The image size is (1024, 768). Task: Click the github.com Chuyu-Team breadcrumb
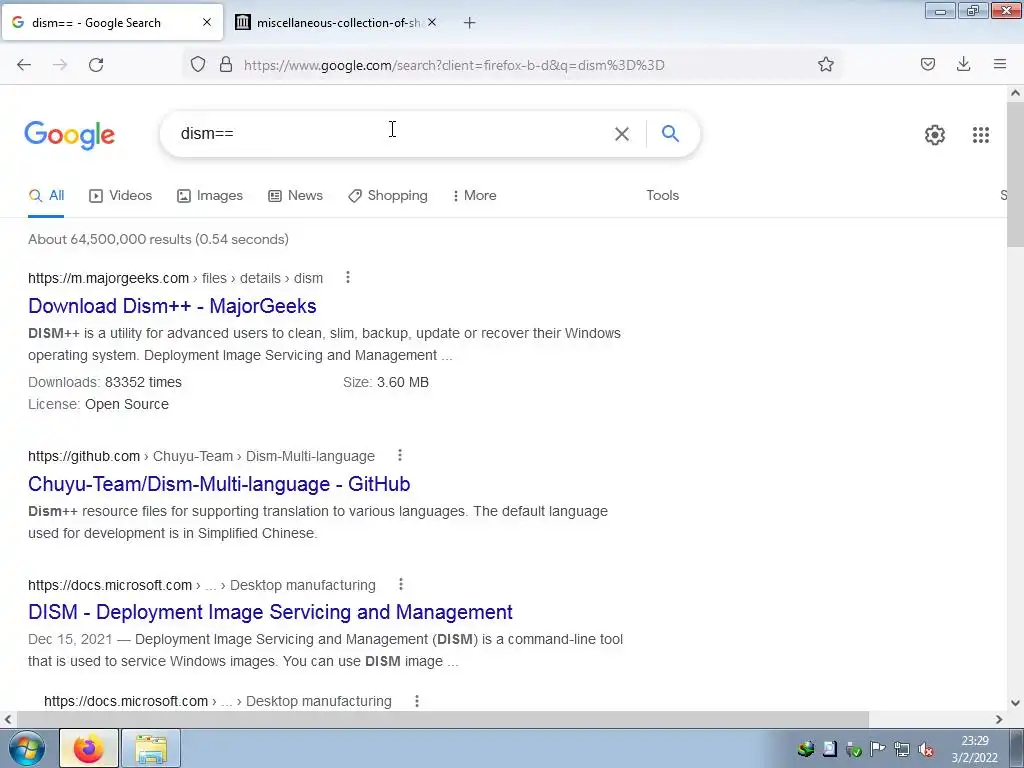click(x=201, y=456)
